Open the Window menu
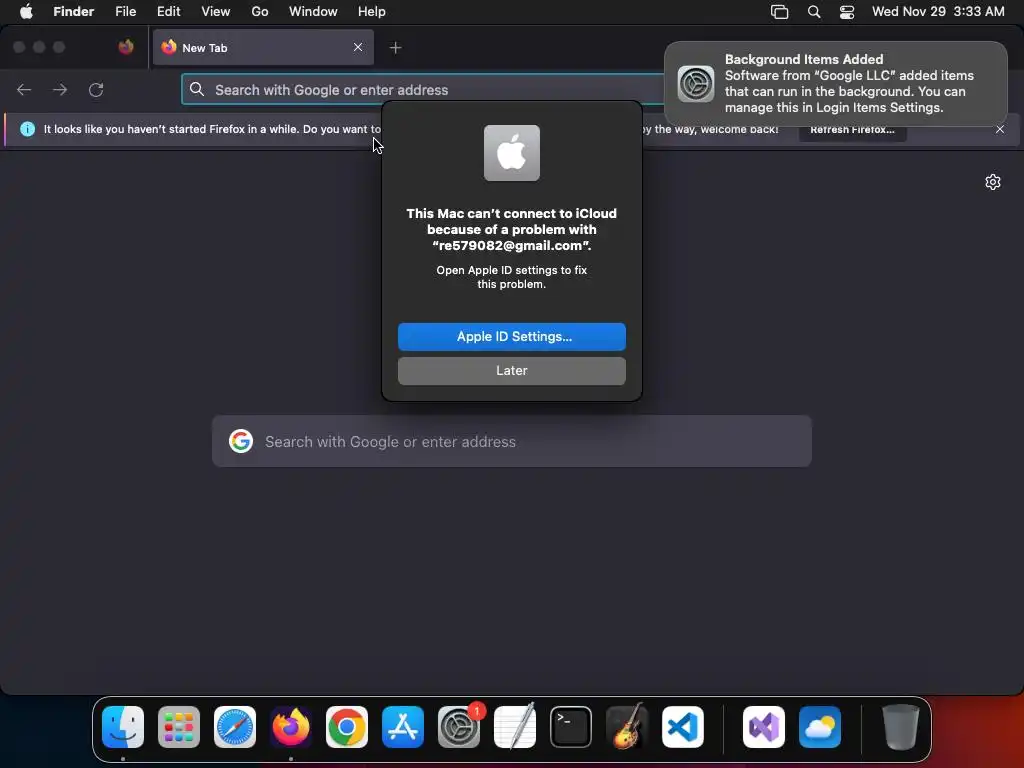 (x=313, y=11)
